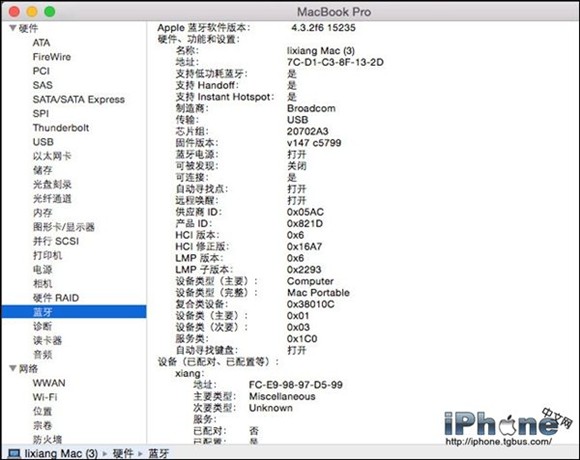Click the green zoom window button
This screenshot has width=580, height=460.
click(50, 11)
